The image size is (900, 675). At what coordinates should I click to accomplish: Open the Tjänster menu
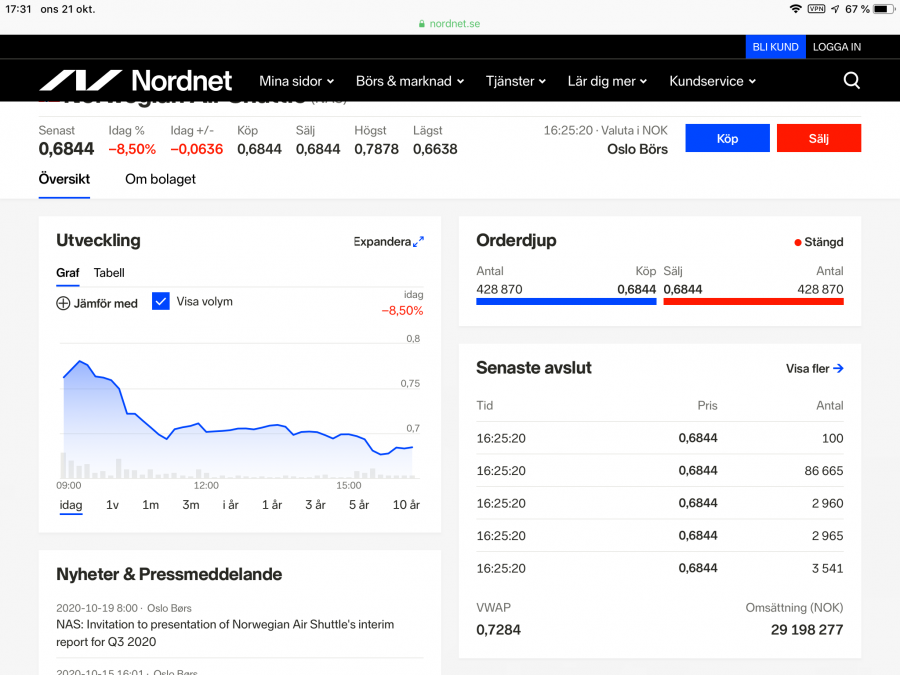[516, 81]
